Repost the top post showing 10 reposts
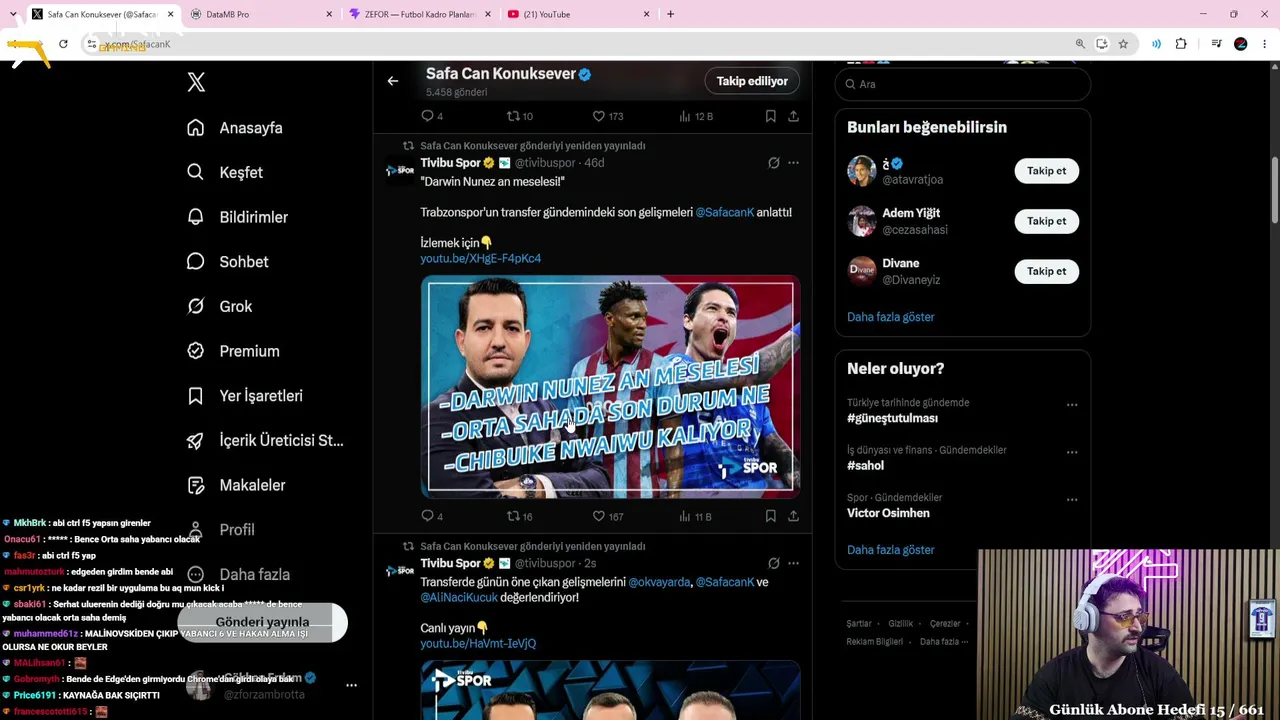This screenshot has width=1280, height=720. pos(519,116)
